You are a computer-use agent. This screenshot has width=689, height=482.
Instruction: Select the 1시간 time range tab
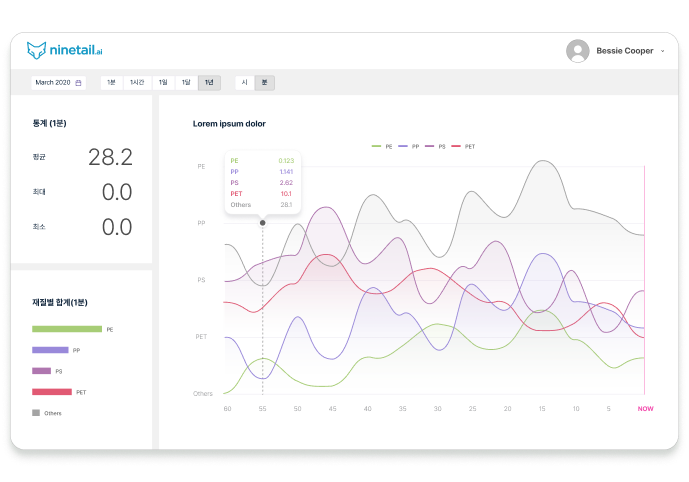pyautogui.click(x=137, y=83)
